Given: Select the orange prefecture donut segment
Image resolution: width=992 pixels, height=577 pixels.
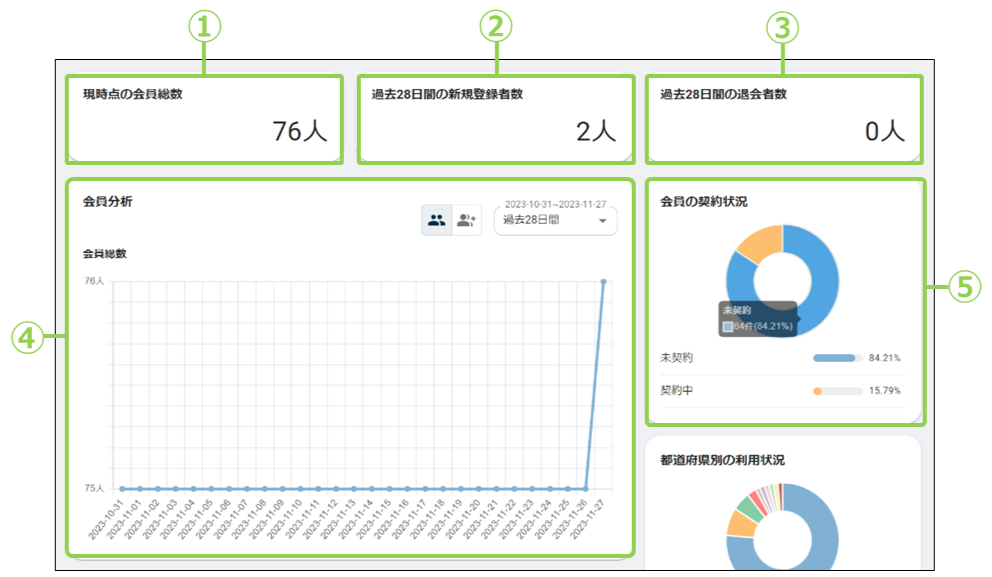Looking at the screenshot, I should [740, 523].
